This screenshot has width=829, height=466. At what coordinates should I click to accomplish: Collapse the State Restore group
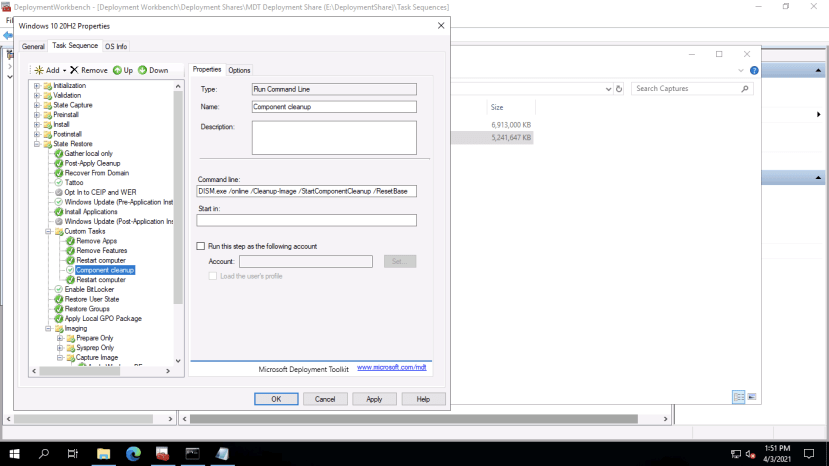(x=37, y=144)
